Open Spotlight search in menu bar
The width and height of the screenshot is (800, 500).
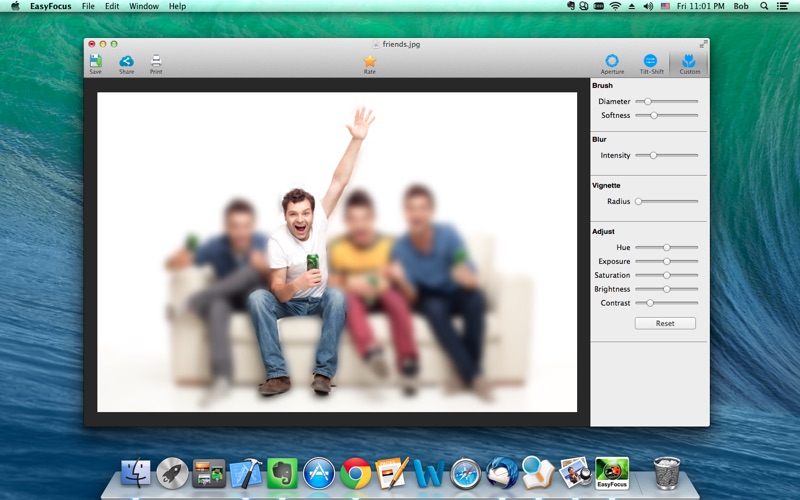(x=764, y=6)
